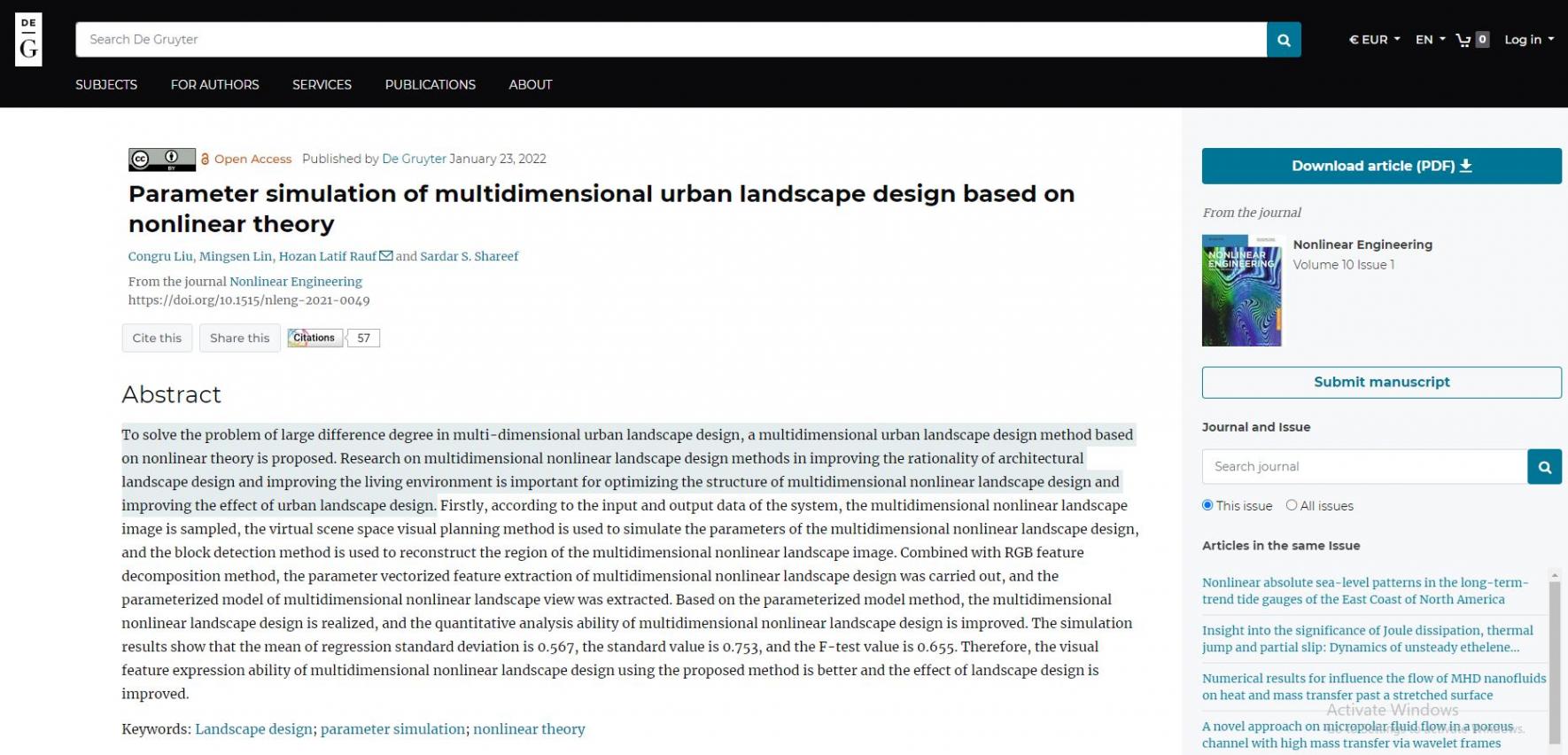Screen dimensions: 1568x755
Task: Open author Mingsen Lin link
Action: [236, 256]
